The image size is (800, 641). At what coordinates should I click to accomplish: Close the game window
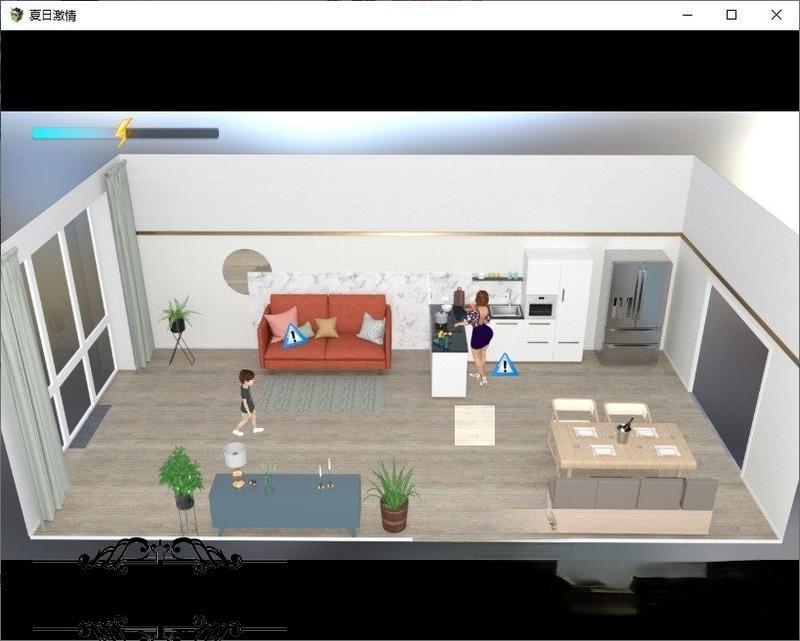pyautogui.click(x=776, y=15)
